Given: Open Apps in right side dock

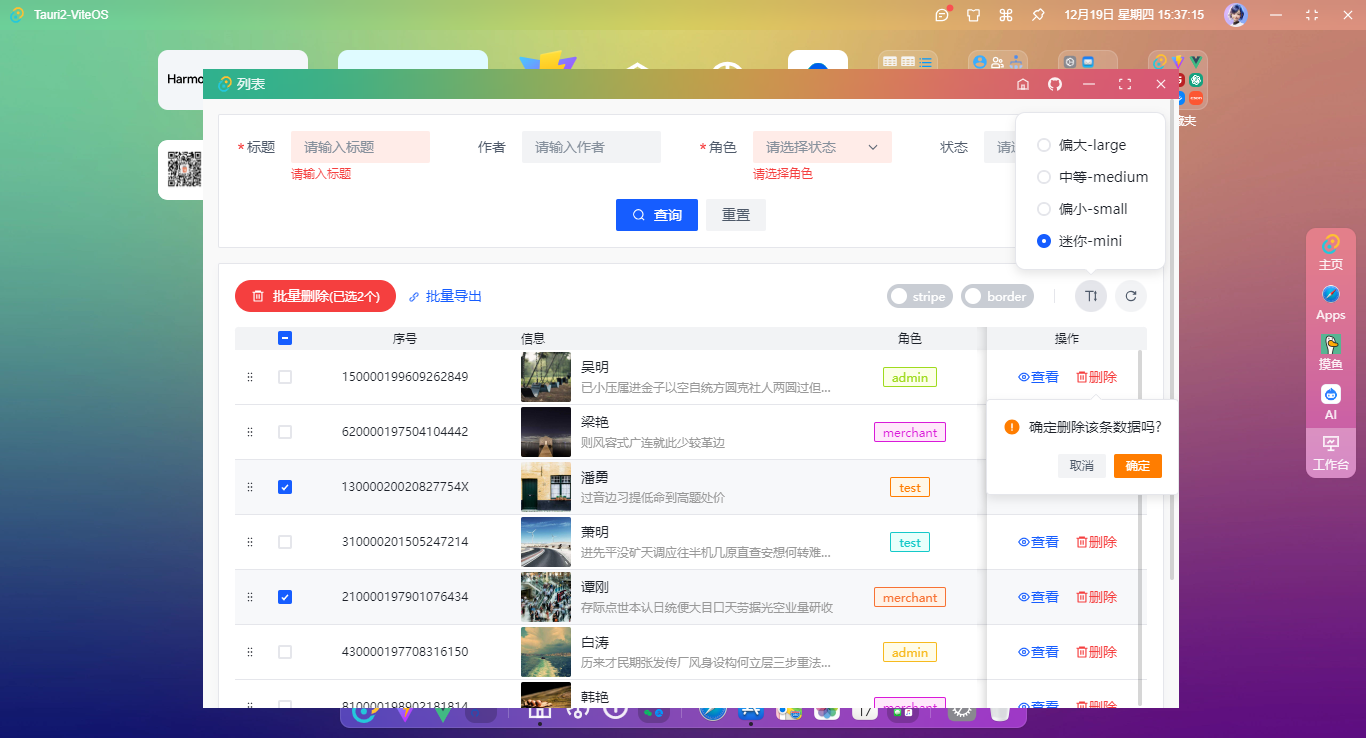Looking at the screenshot, I should 1330,303.
